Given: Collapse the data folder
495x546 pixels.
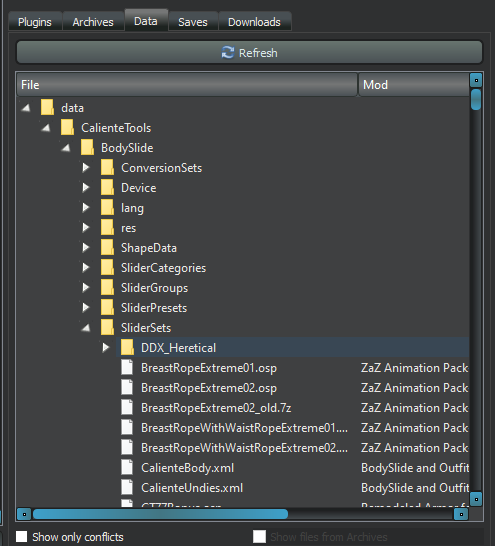Looking at the screenshot, I should coord(26,108).
